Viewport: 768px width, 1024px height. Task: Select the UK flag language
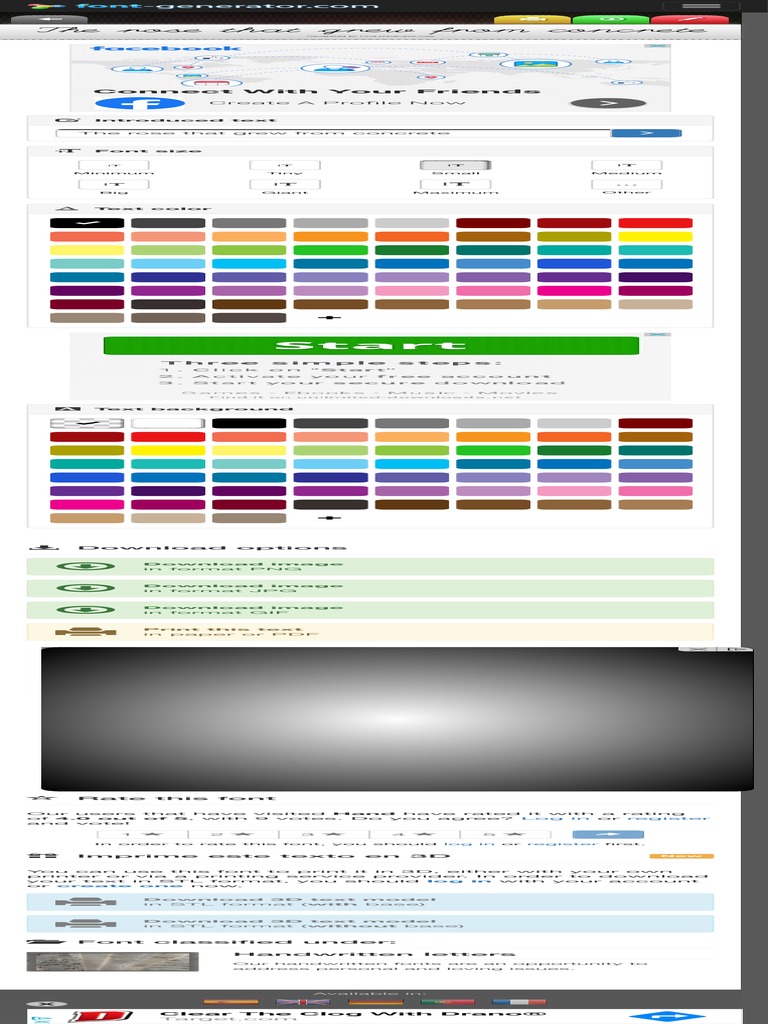click(x=302, y=1002)
